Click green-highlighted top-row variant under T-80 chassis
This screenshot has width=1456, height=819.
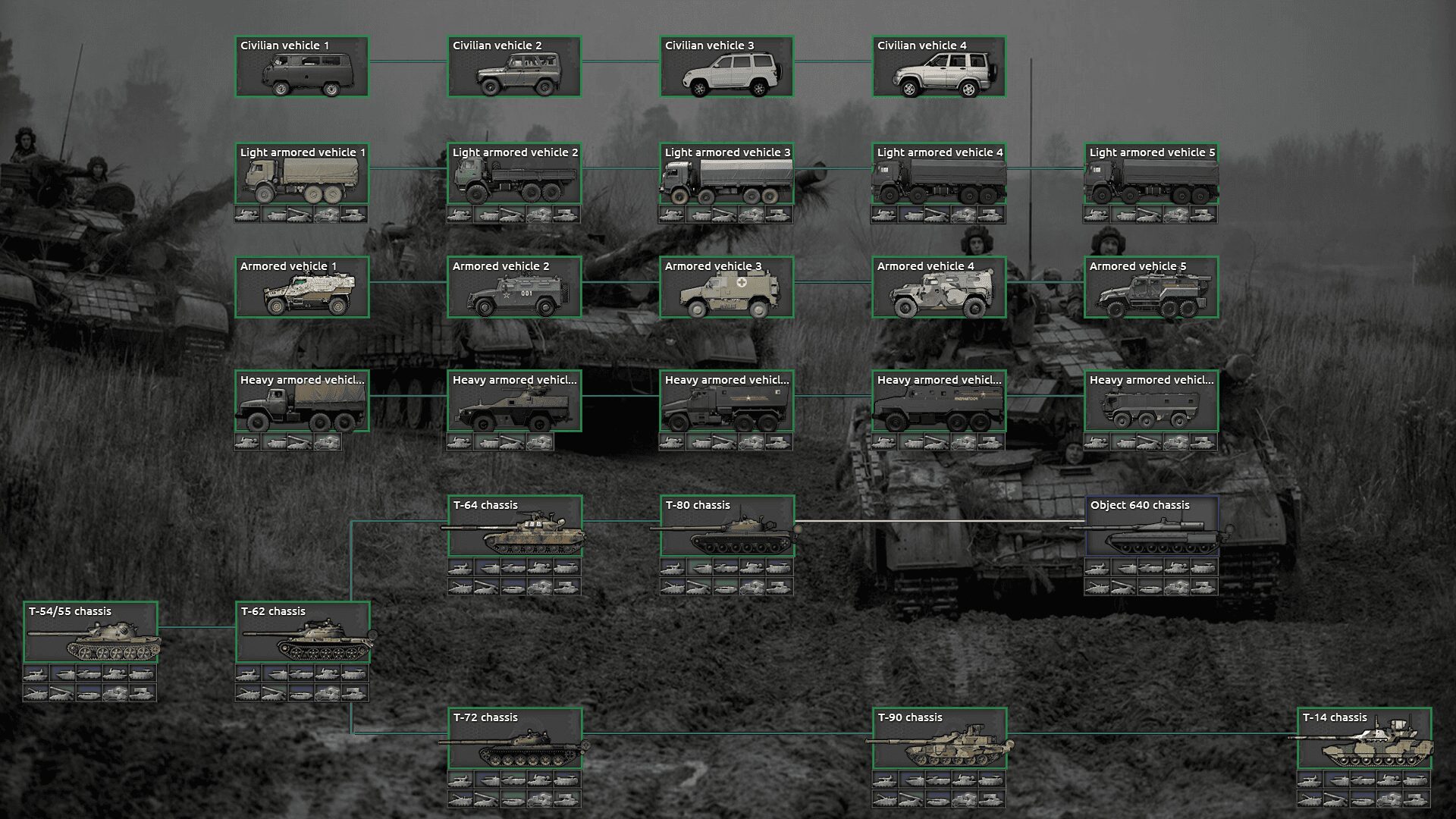coord(699,566)
